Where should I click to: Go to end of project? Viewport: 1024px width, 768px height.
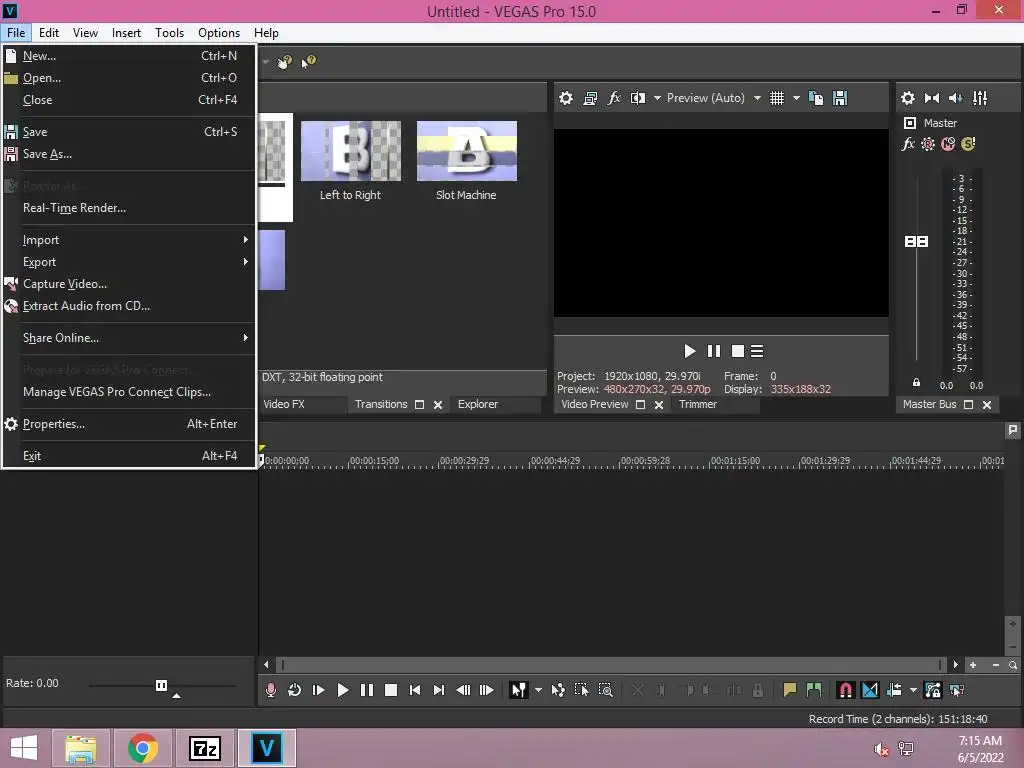(x=439, y=690)
